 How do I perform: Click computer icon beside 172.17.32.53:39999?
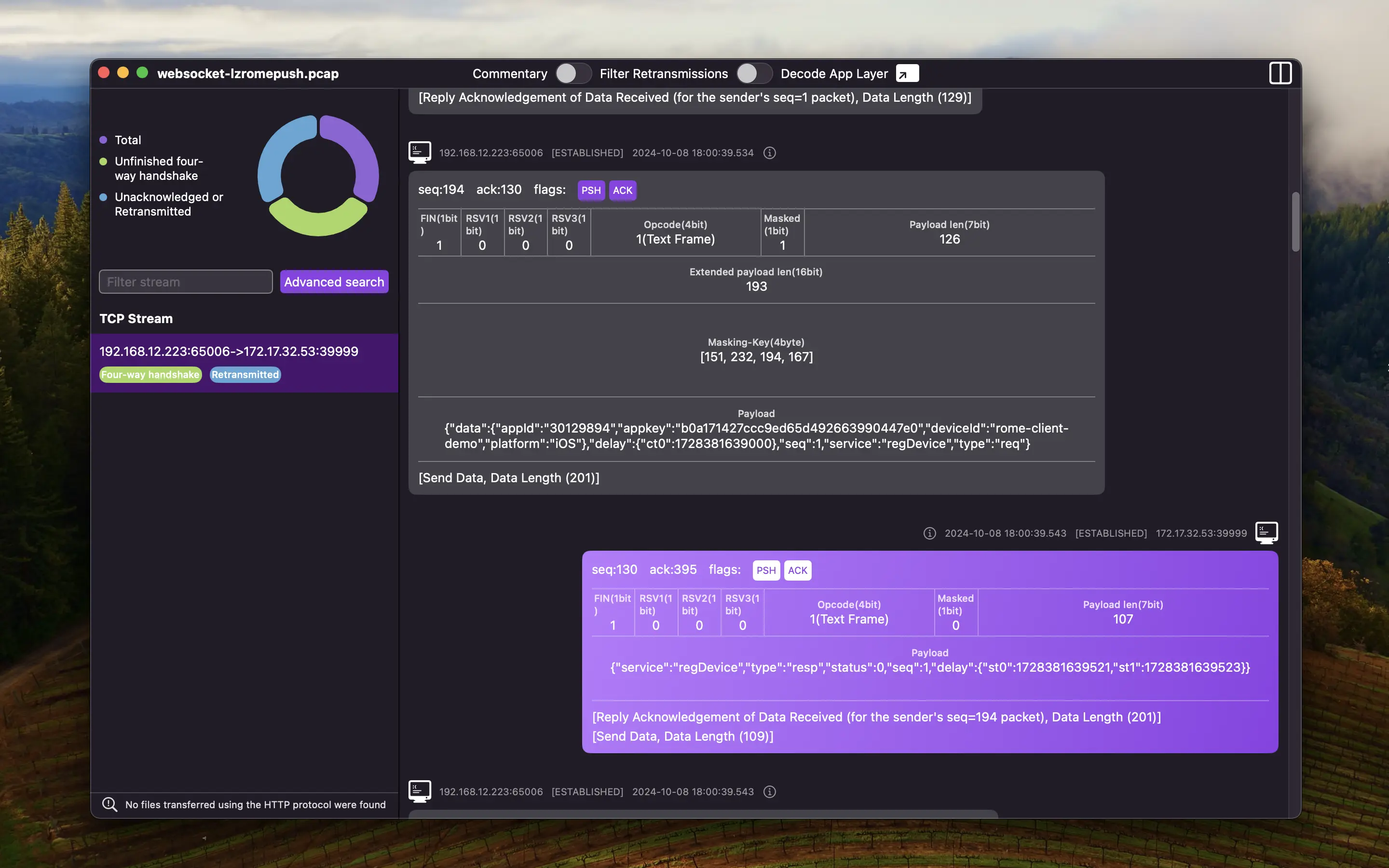click(x=1266, y=533)
